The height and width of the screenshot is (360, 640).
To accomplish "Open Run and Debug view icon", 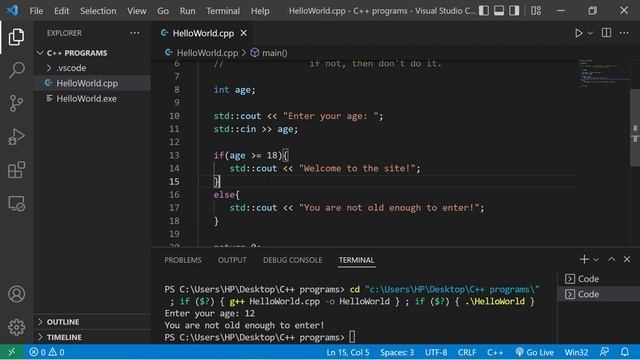I will 16,137.
